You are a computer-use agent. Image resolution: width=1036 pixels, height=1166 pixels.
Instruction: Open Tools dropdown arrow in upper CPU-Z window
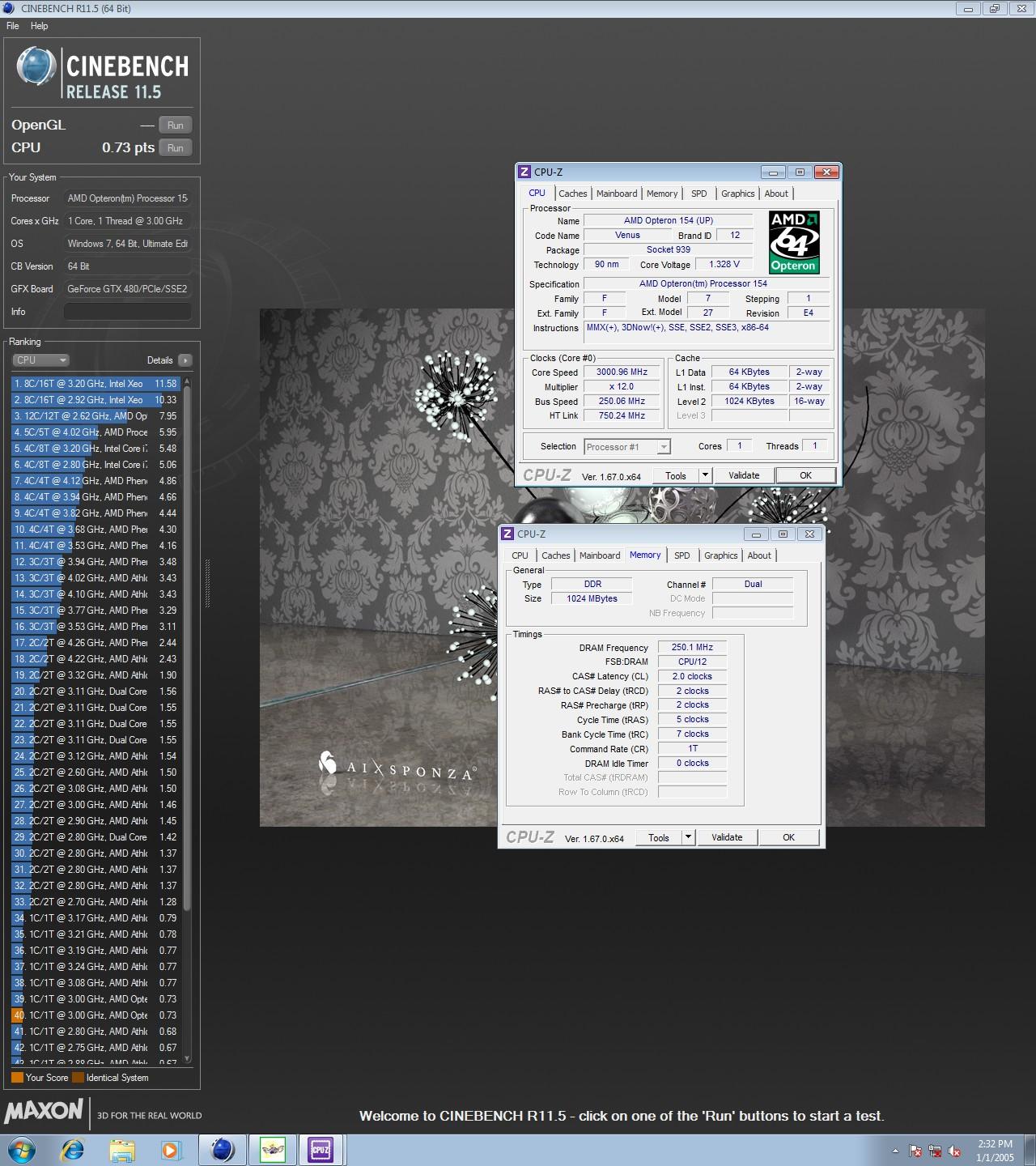[706, 476]
